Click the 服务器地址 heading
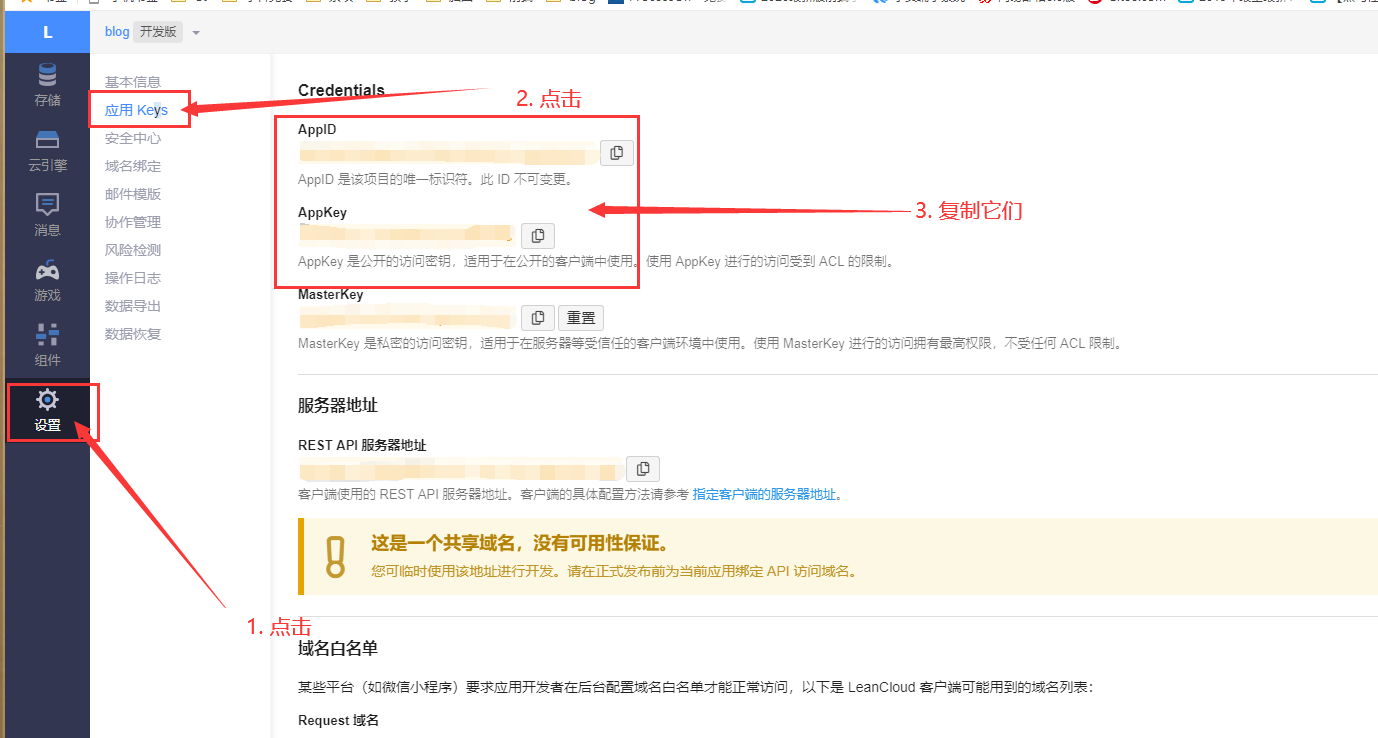The height and width of the screenshot is (738, 1378). pos(338,405)
